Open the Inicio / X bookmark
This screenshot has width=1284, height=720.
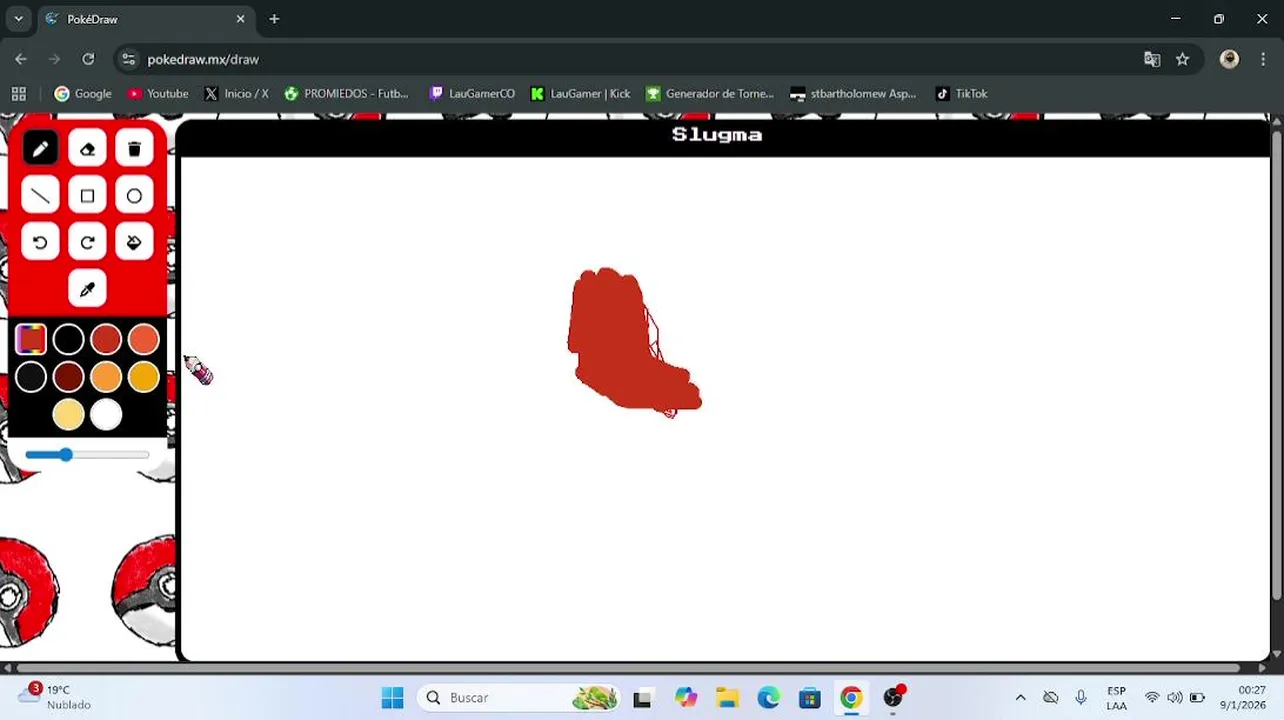[x=236, y=94]
